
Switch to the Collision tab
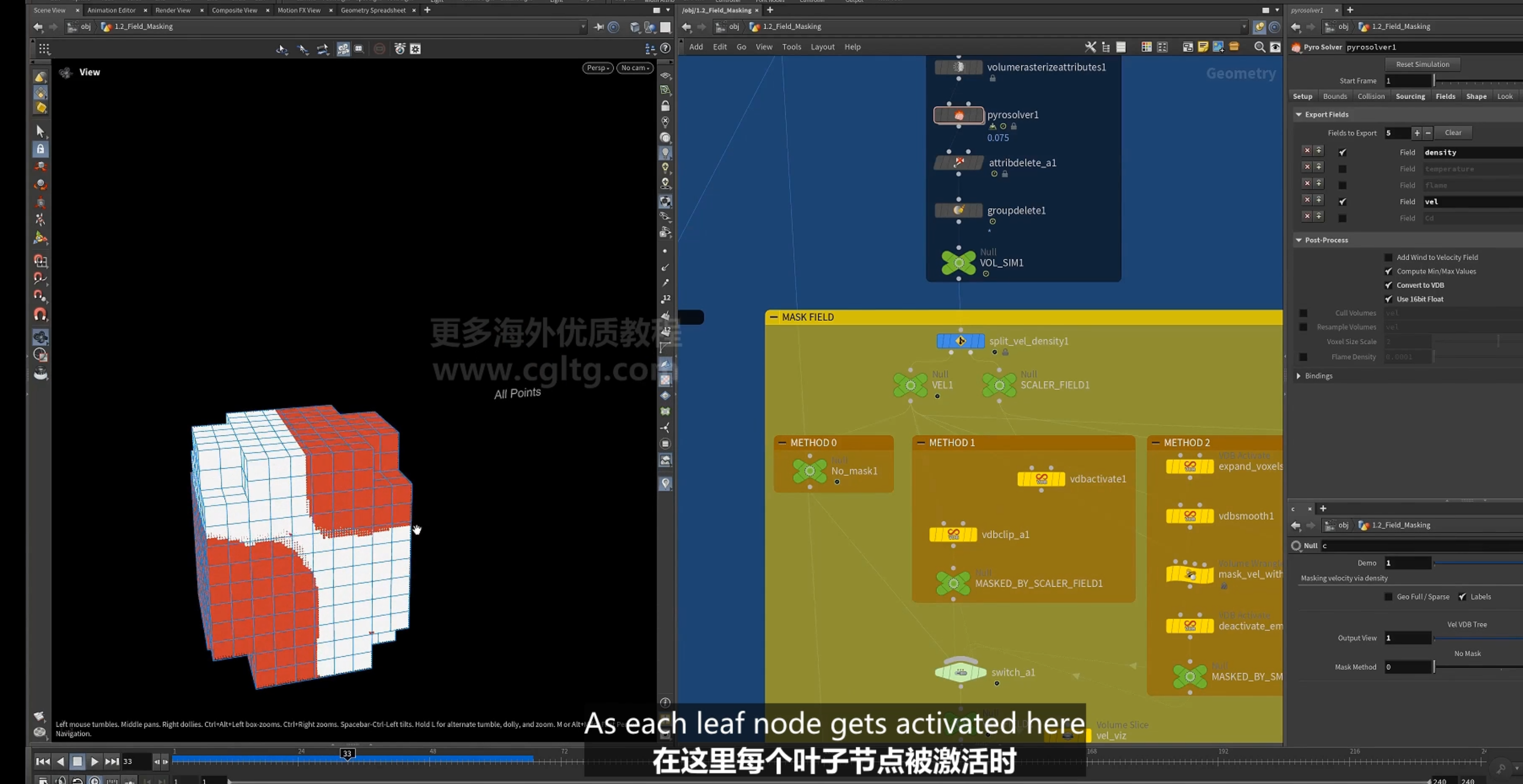[x=1371, y=96]
